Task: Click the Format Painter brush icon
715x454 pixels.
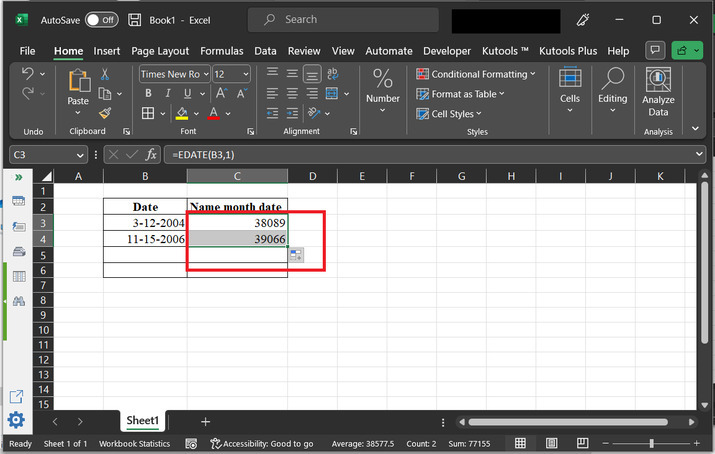Action: tap(105, 113)
